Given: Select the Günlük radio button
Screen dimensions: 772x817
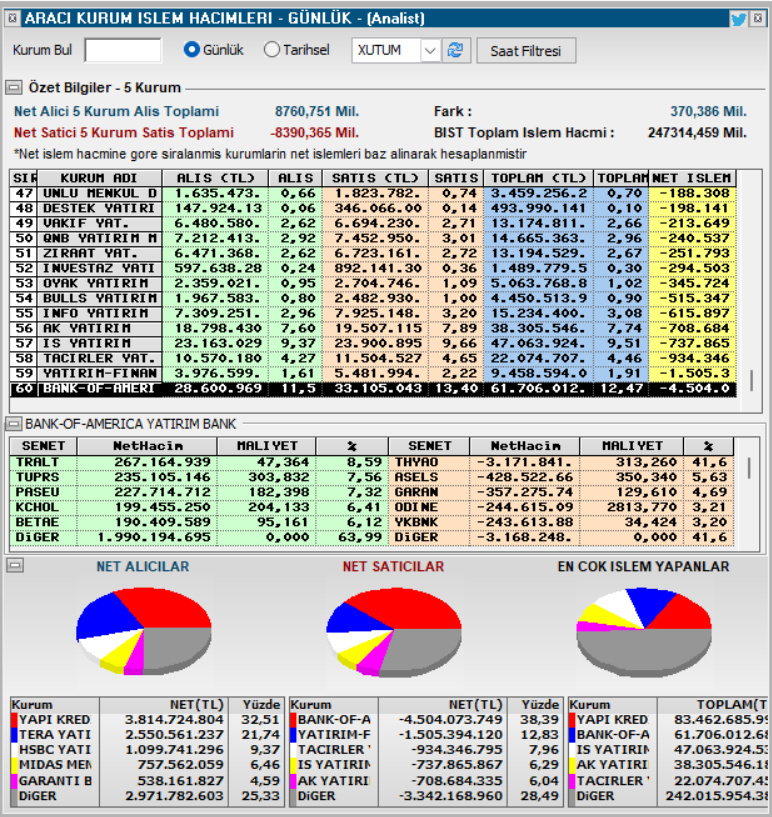Looking at the screenshot, I should pyautogui.click(x=192, y=49).
